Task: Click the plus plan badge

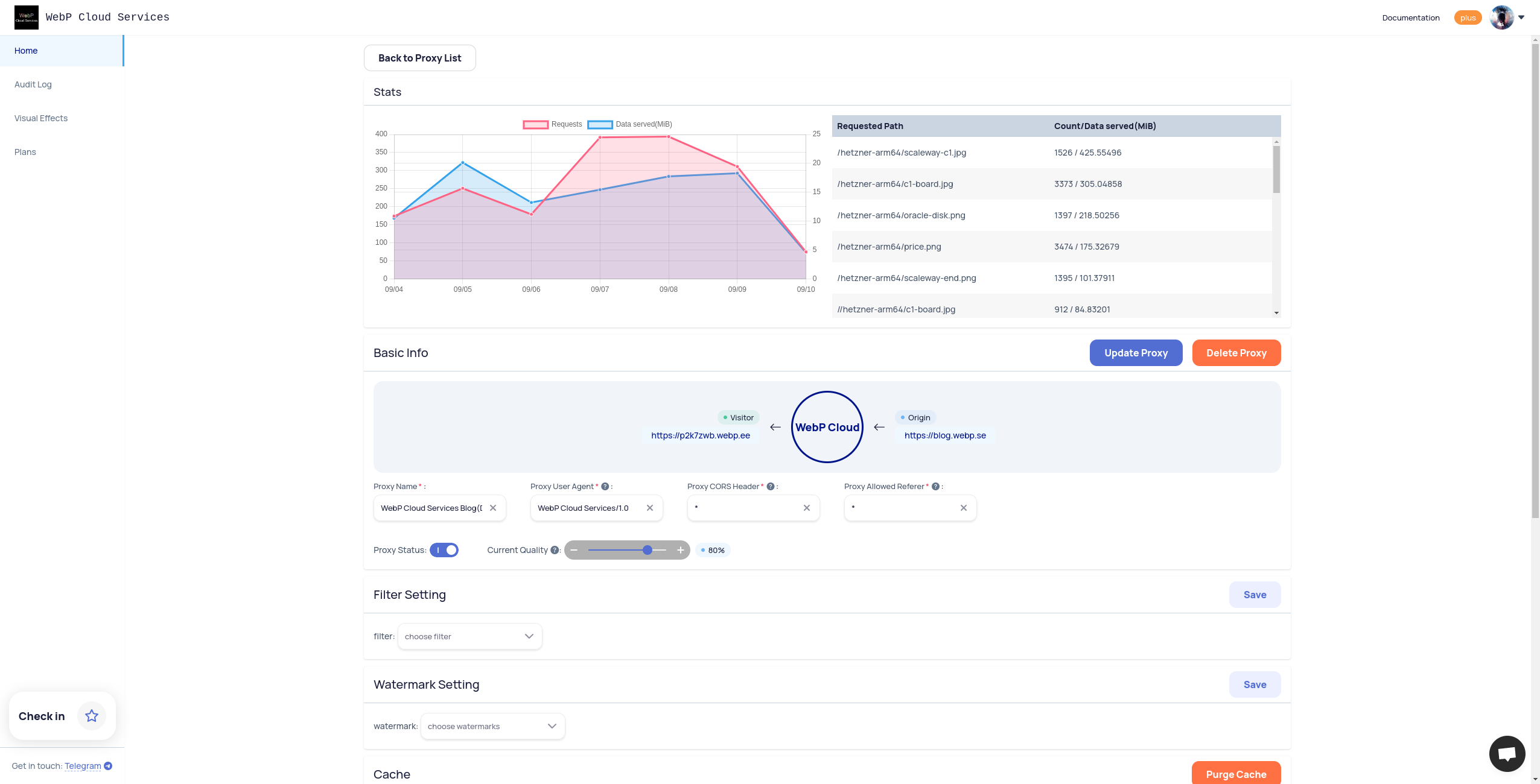Action: click(x=1468, y=17)
